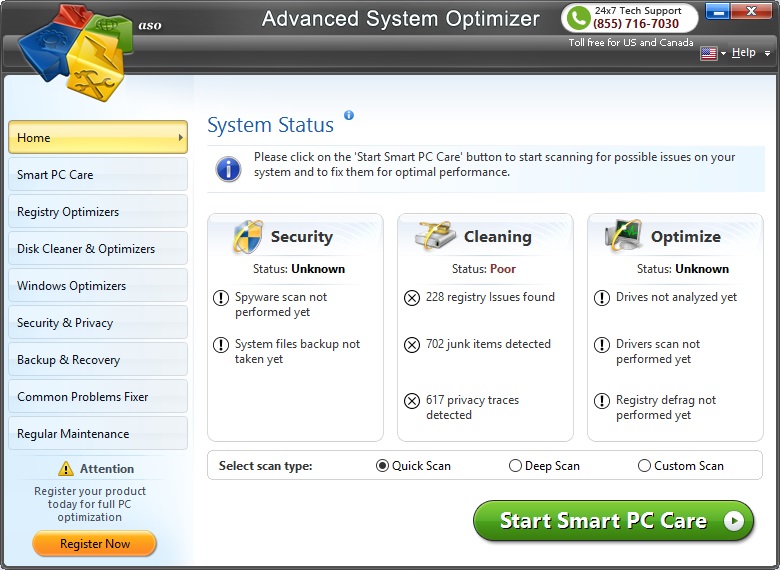
Task: Click the Optimize monitor icon
Action: pos(623,235)
